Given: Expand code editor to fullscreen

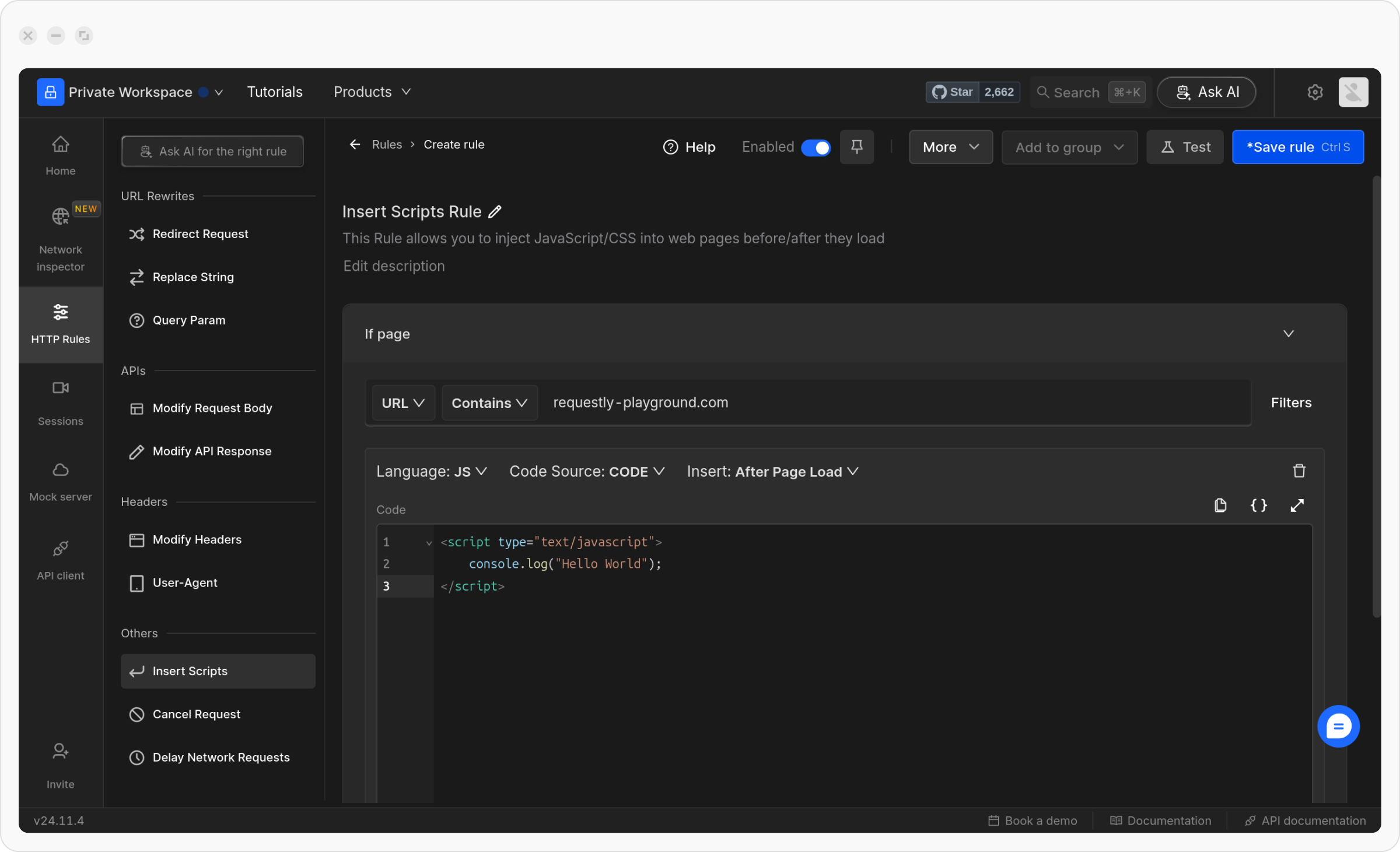Looking at the screenshot, I should pos(1297,505).
